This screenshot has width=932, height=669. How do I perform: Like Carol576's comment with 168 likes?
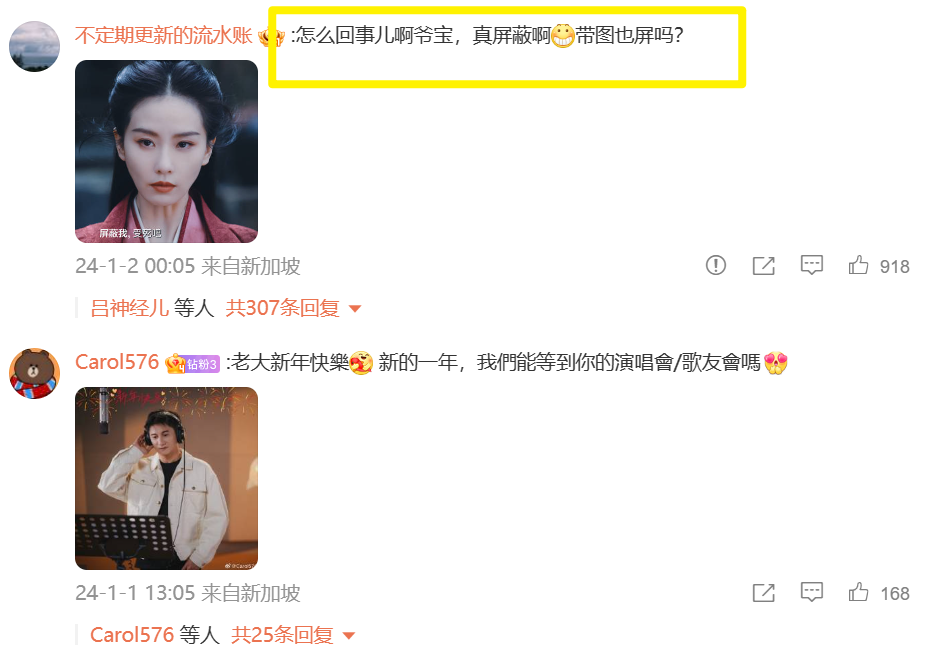point(858,592)
